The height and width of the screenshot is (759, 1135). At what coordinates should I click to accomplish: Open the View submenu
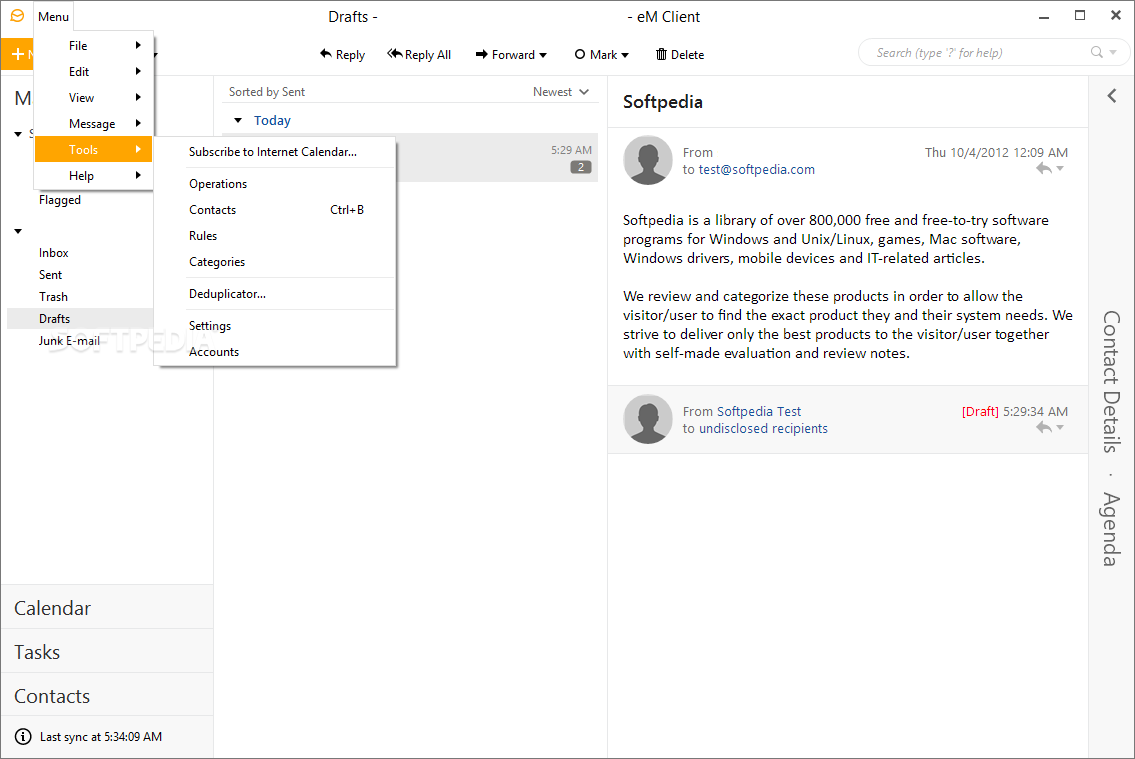coord(94,98)
